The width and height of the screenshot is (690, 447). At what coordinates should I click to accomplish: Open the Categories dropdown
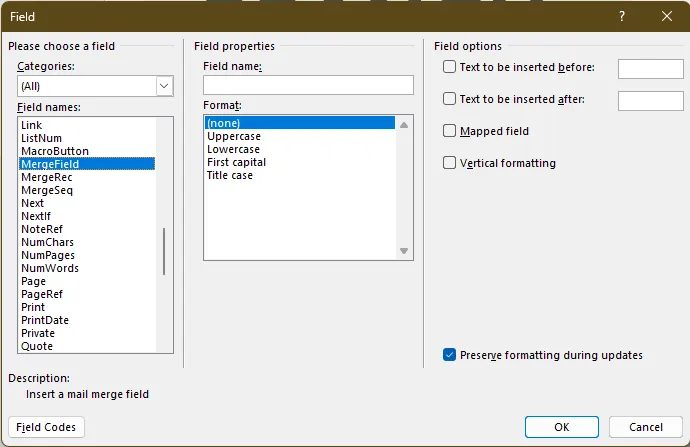pos(165,86)
